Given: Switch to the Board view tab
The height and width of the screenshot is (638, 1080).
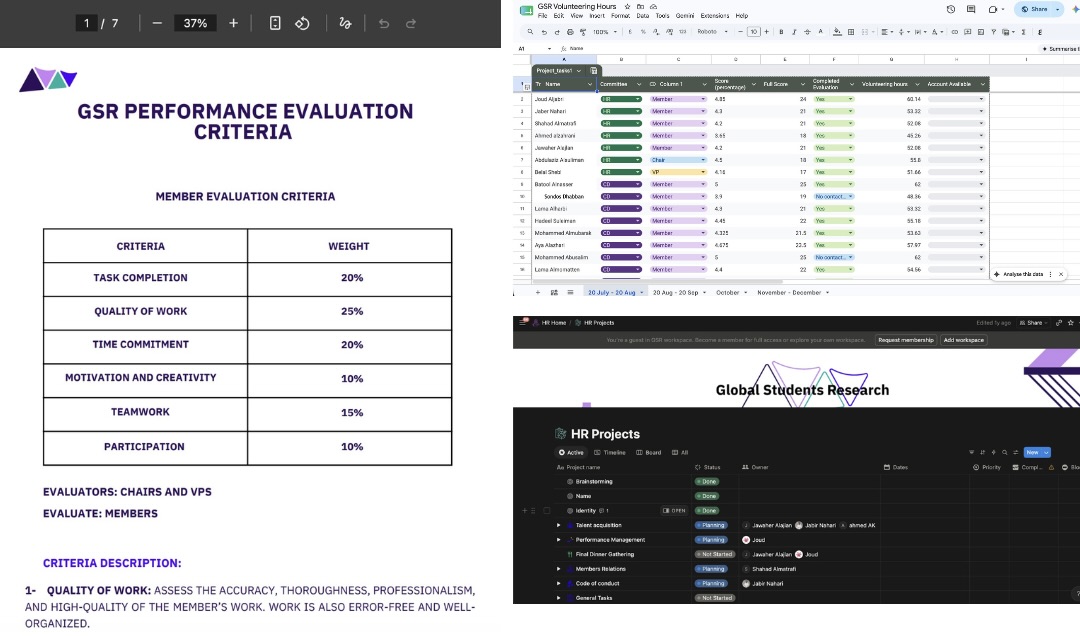Looking at the screenshot, I should click(x=649, y=453).
